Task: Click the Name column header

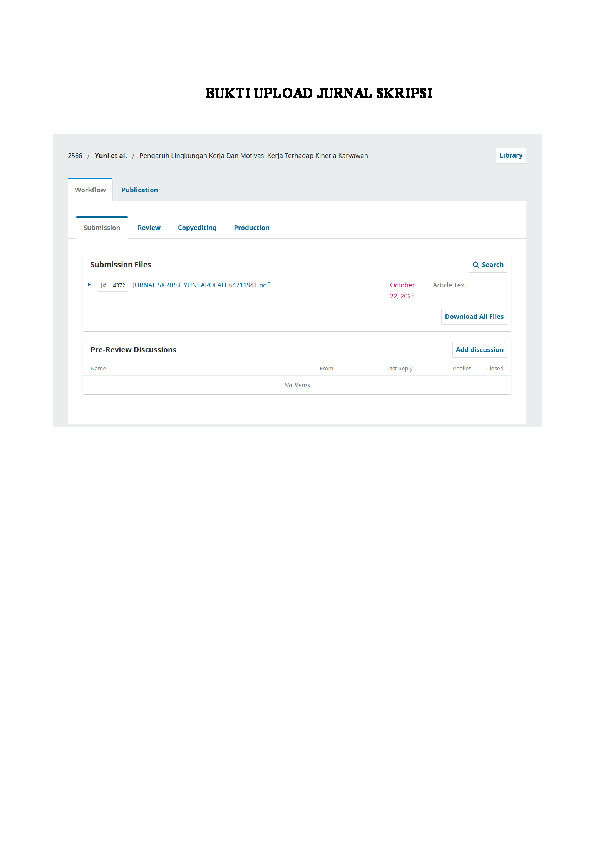Action: pyautogui.click(x=98, y=368)
